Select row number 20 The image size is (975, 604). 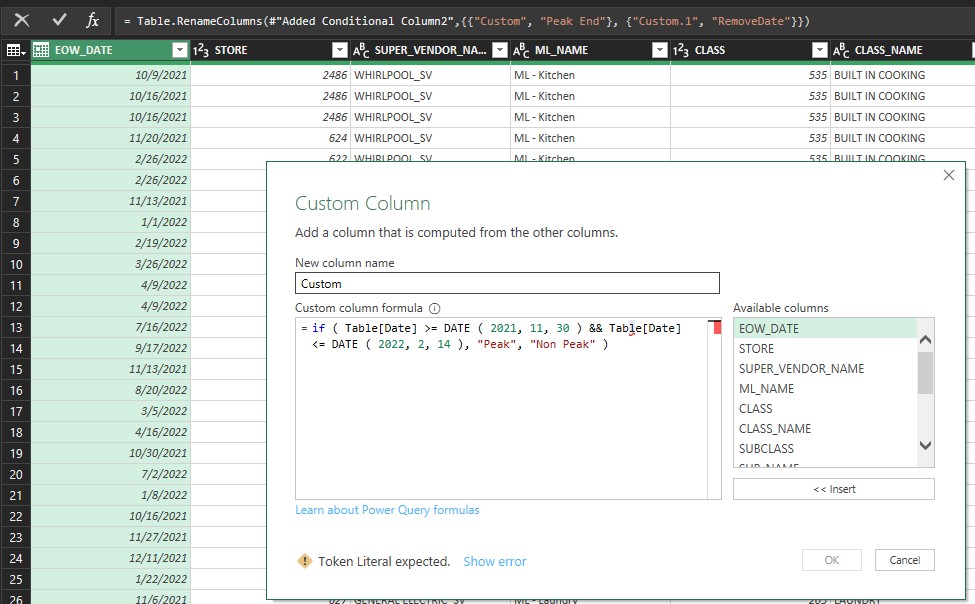(x=16, y=474)
